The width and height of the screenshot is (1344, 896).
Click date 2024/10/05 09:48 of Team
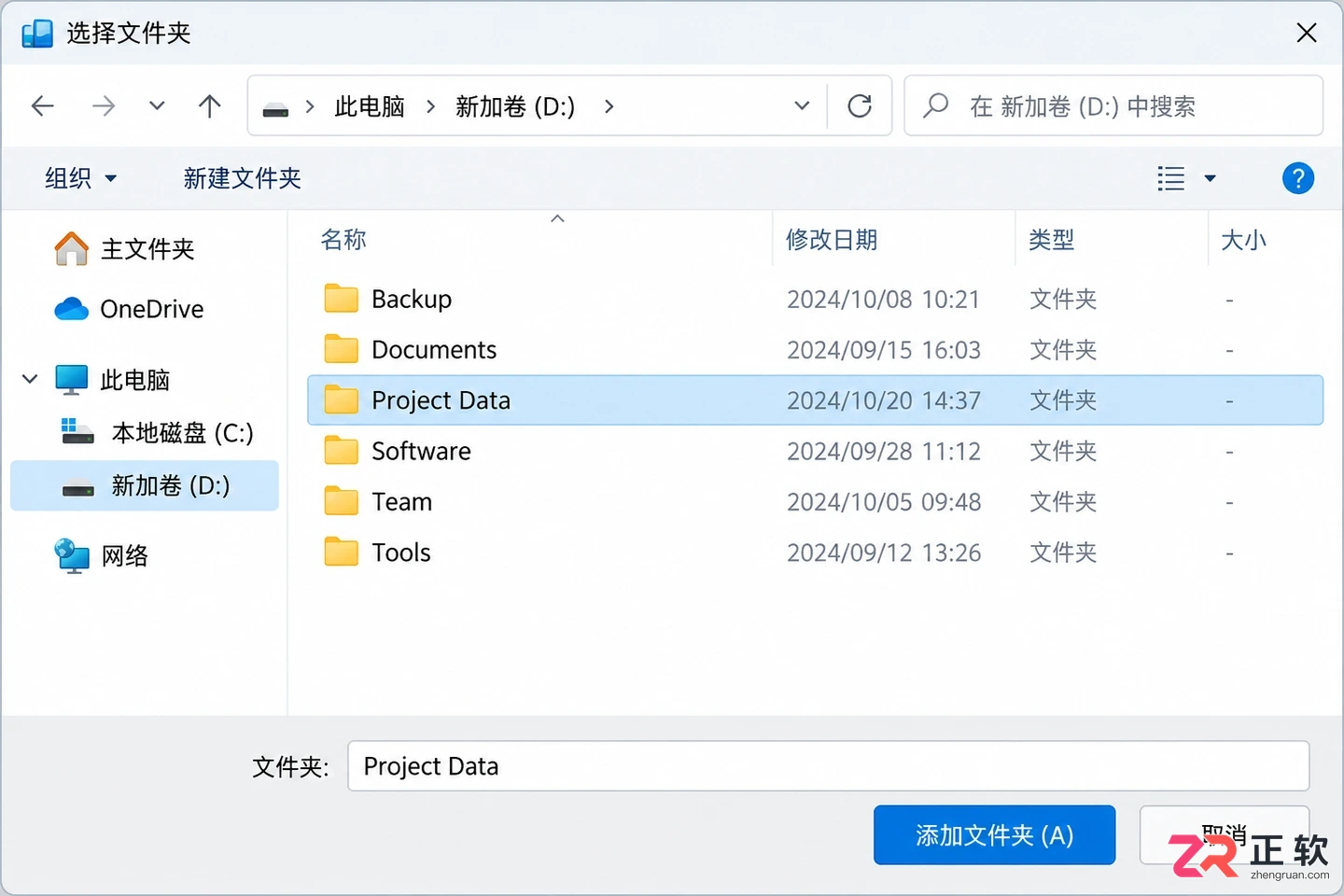[884, 502]
